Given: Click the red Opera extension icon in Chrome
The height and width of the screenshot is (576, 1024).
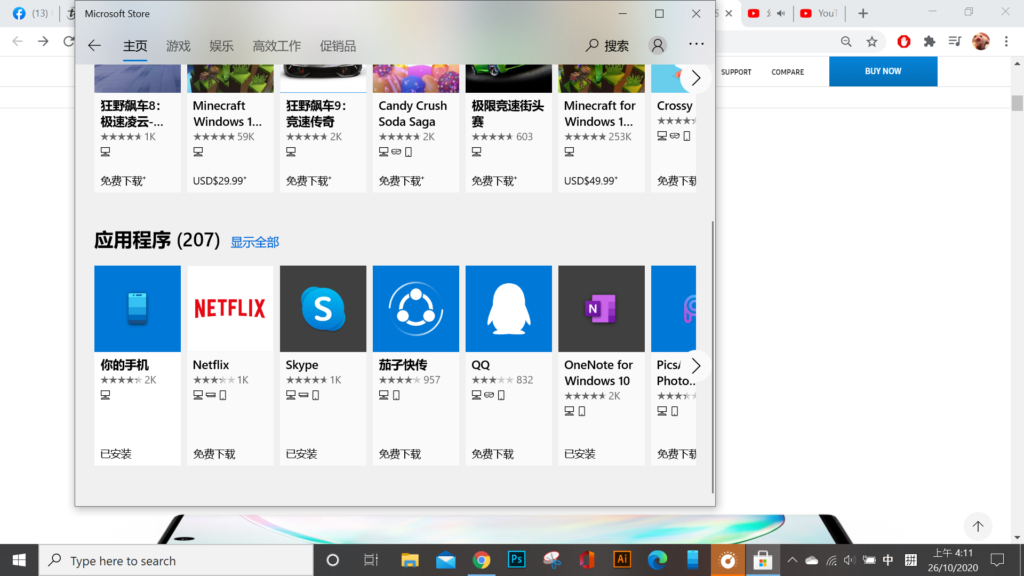Looking at the screenshot, I should pyautogui.click(x=904, y=42).
